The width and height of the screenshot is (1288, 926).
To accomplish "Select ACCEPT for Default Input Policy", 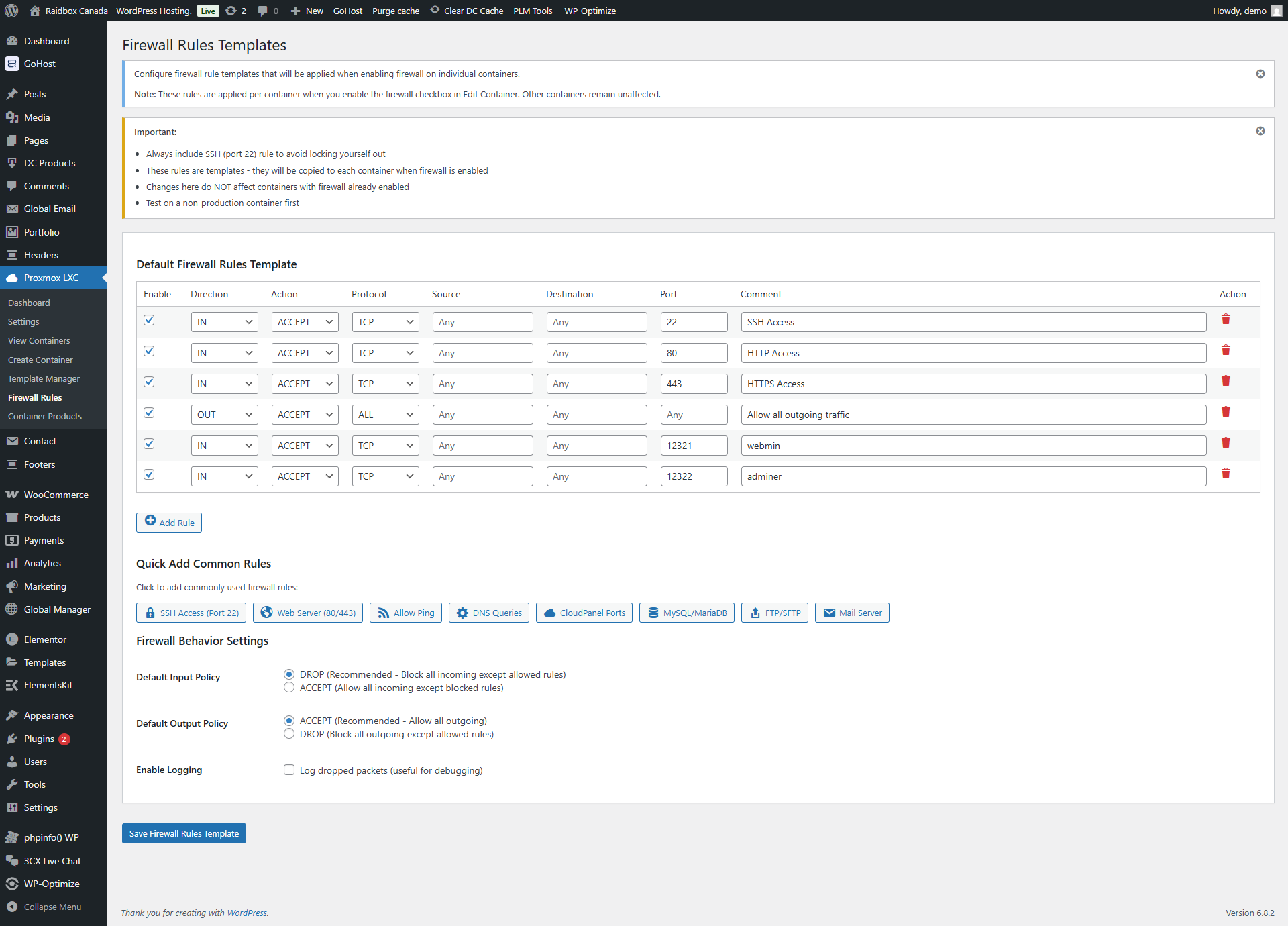I will click(289, 688).
